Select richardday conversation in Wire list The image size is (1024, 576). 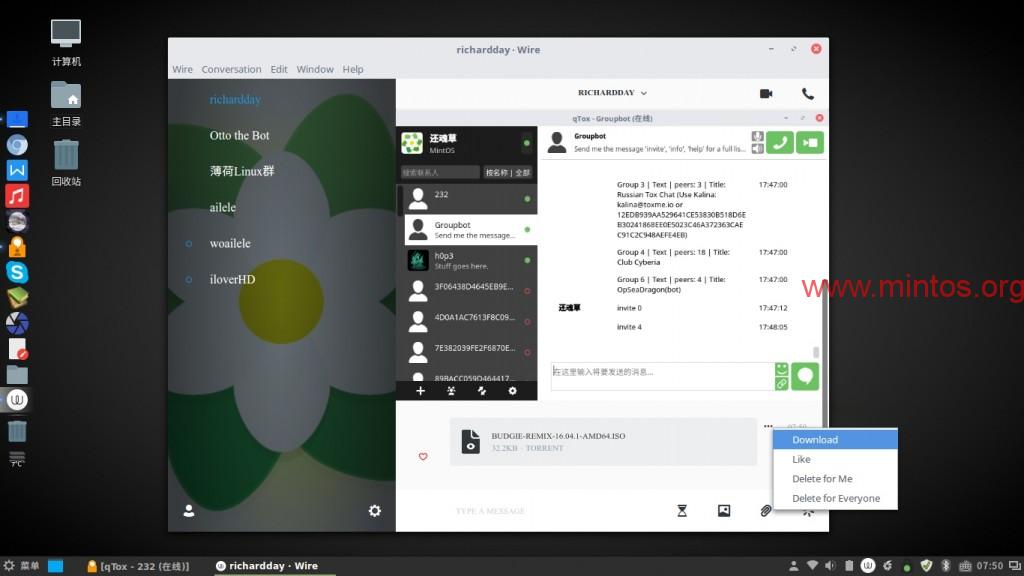point(235,99)
